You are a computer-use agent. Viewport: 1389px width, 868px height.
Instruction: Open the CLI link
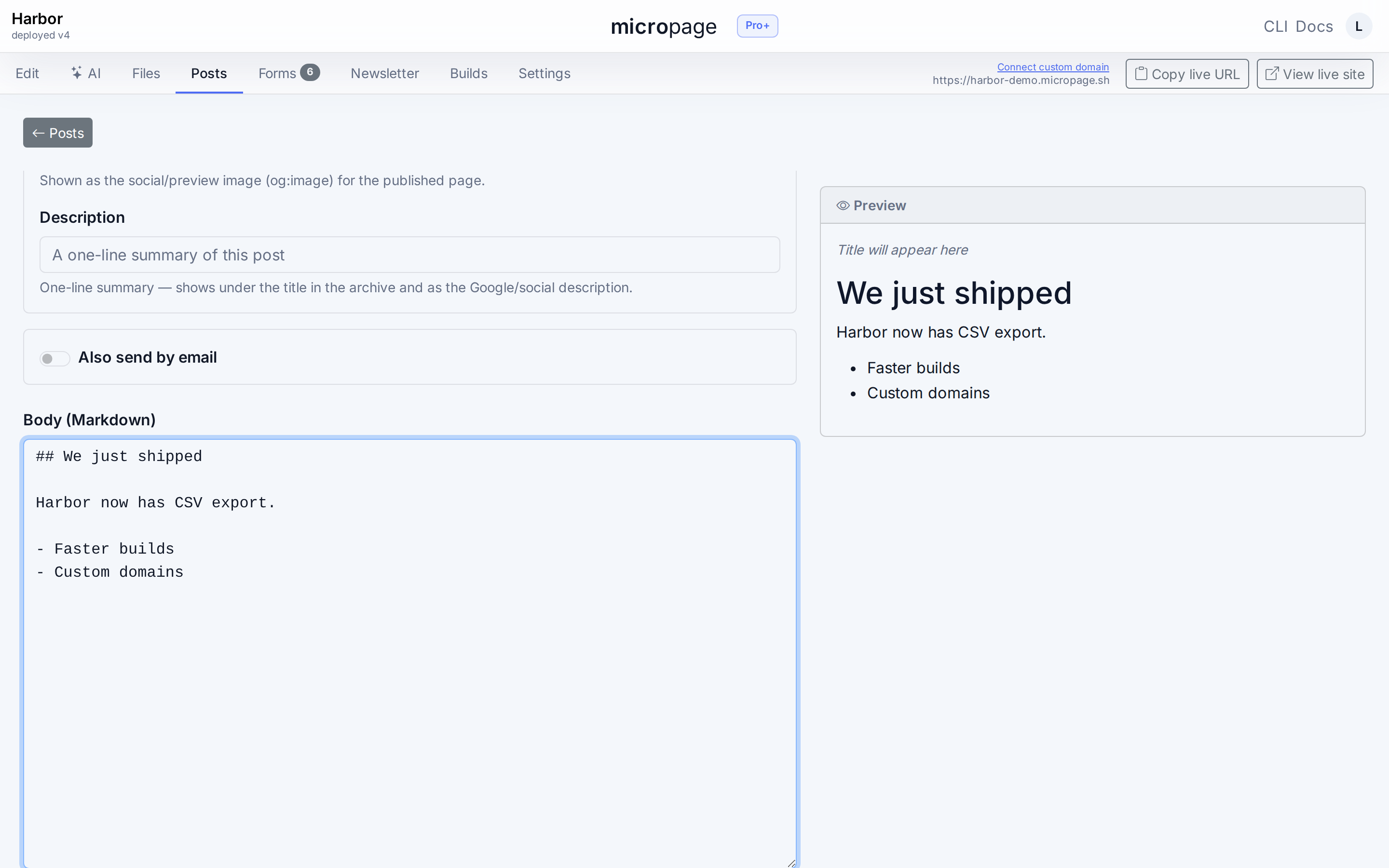[x=1275, y=27]
